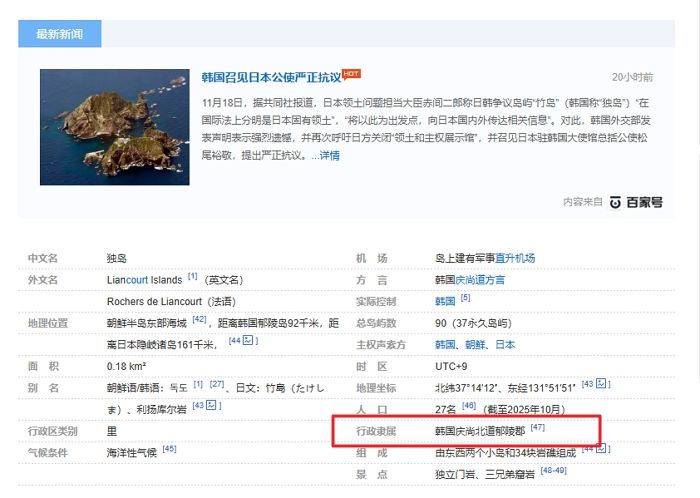Click 朝鲜 in the 主权声索方 row

tap(476, 344)
